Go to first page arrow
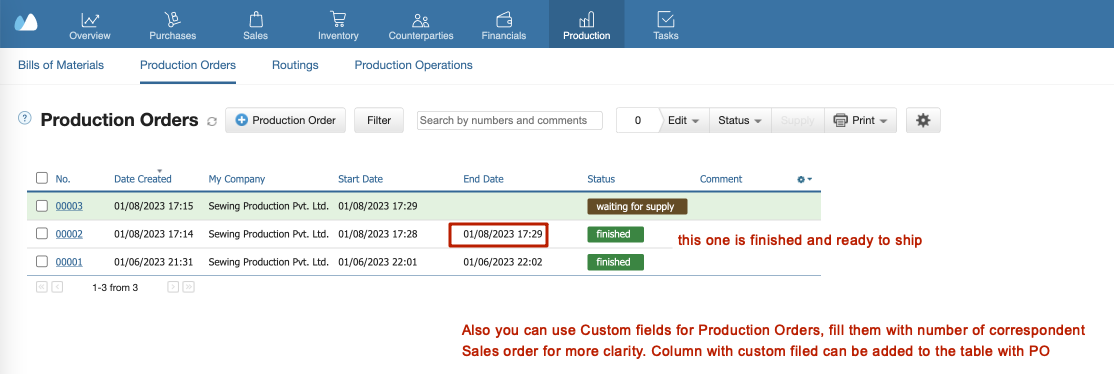Image resolution: width=1114 pixels, height=374 pixels. (41, 287)
